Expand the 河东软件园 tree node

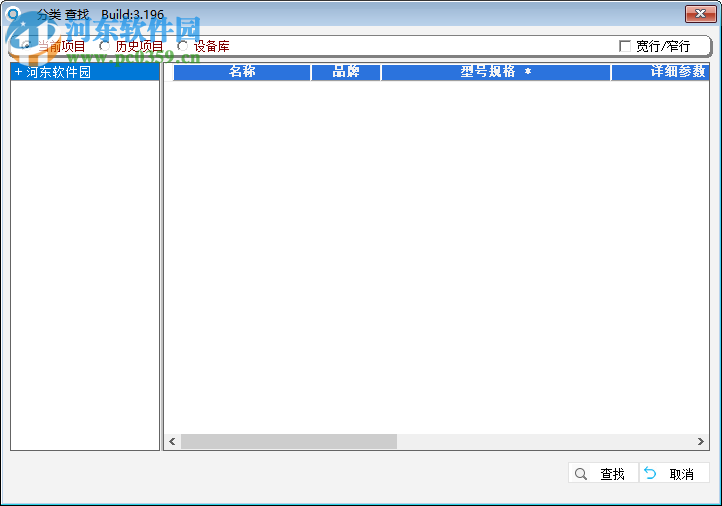(18, 72)
